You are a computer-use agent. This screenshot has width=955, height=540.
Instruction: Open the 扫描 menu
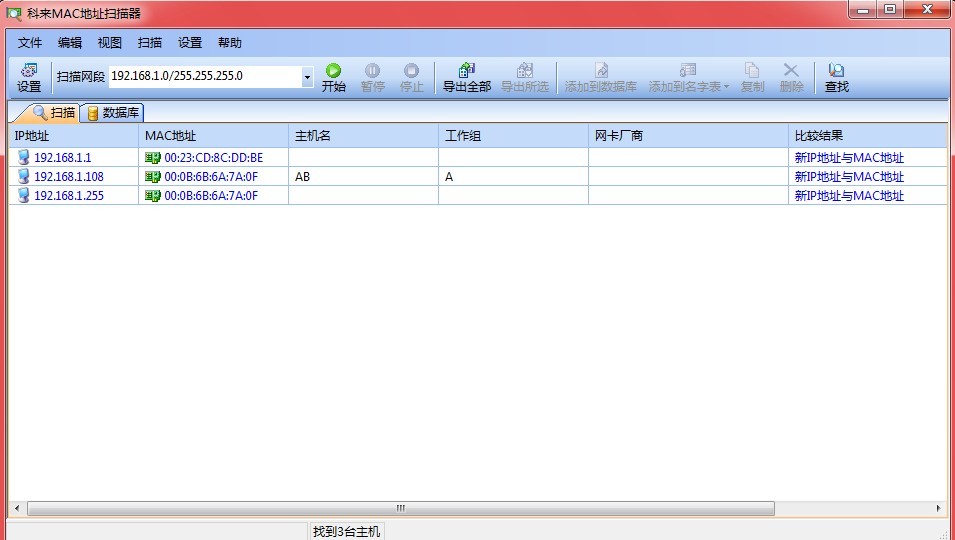(150, 43)
